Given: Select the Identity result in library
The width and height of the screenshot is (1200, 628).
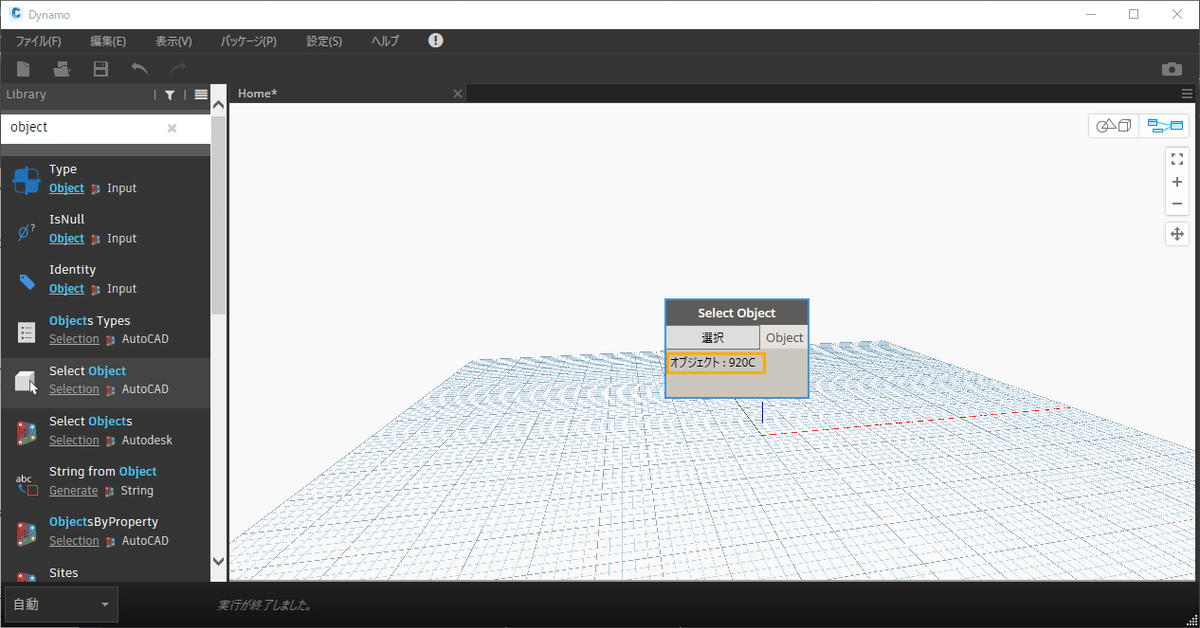Looking at the screenshot, I should point(105,280).
